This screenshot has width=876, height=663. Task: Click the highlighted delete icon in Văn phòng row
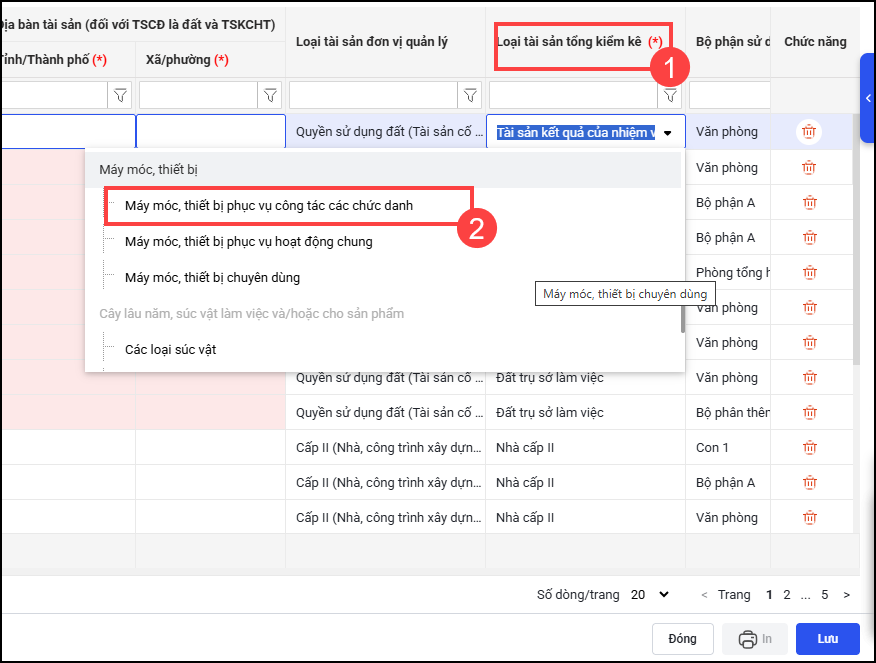click(809, 132)
